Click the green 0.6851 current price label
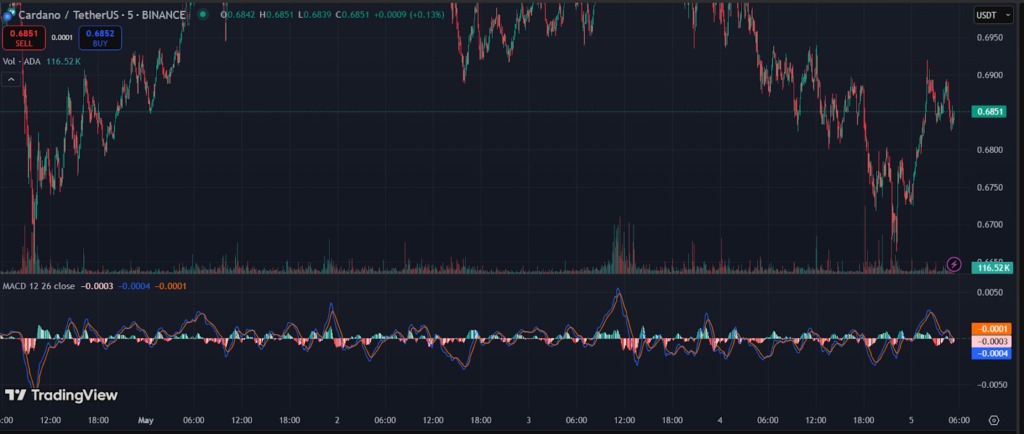This screenshot has width=1024, height=434. [992, 112]
